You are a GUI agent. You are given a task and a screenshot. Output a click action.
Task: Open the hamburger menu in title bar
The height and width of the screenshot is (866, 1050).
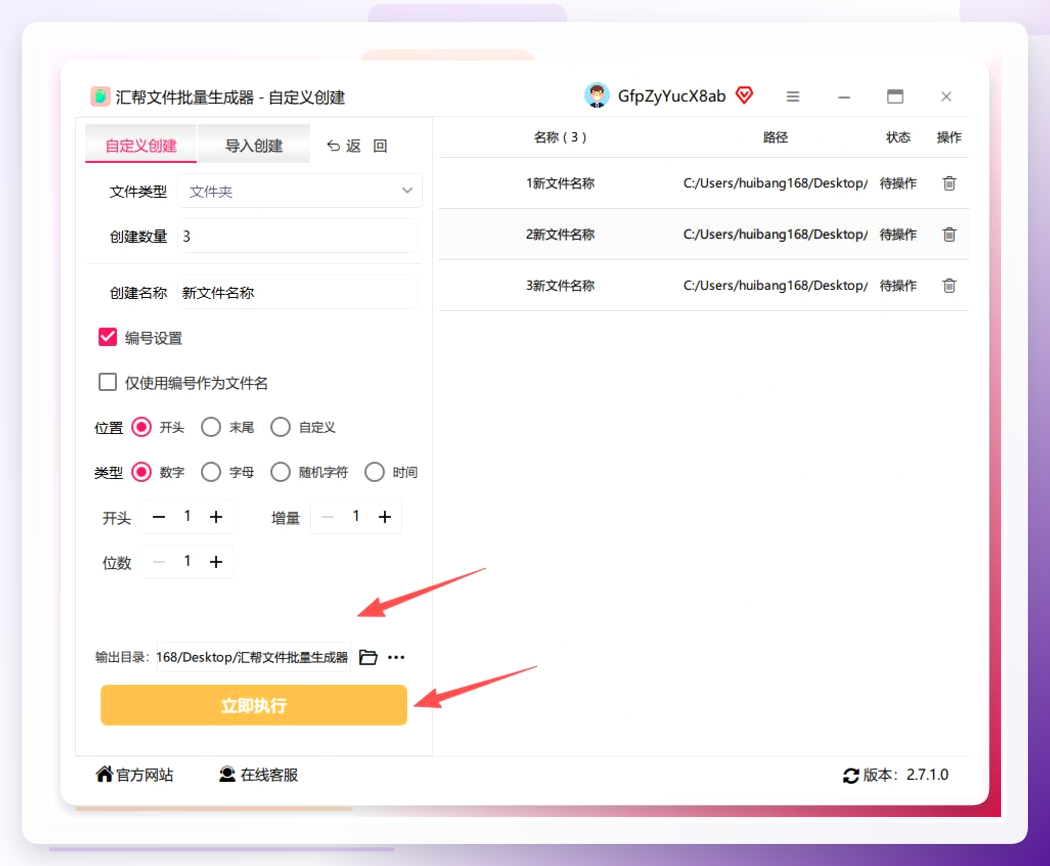pyautogui.click(x=793, y=96)
